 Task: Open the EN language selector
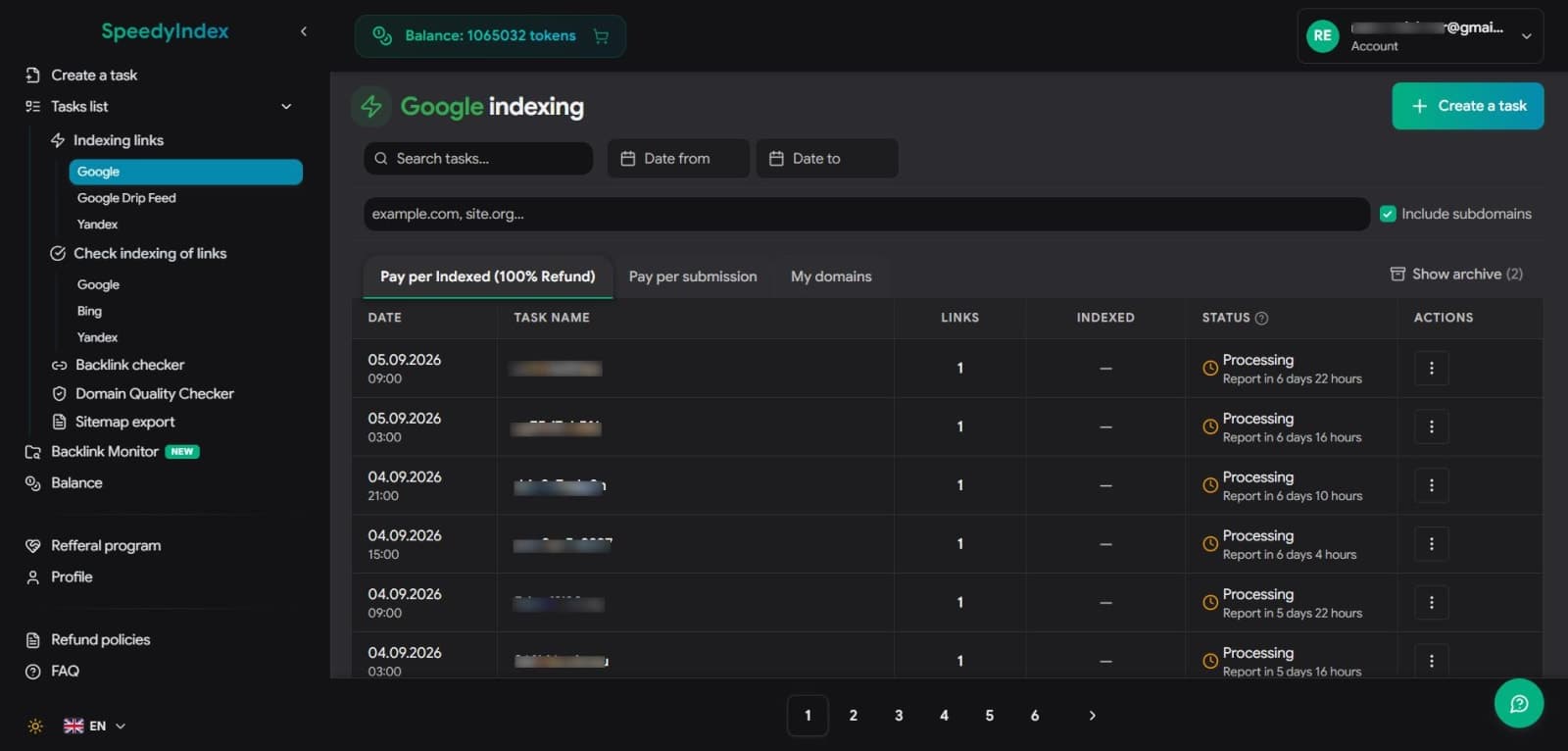pos(95,726)
